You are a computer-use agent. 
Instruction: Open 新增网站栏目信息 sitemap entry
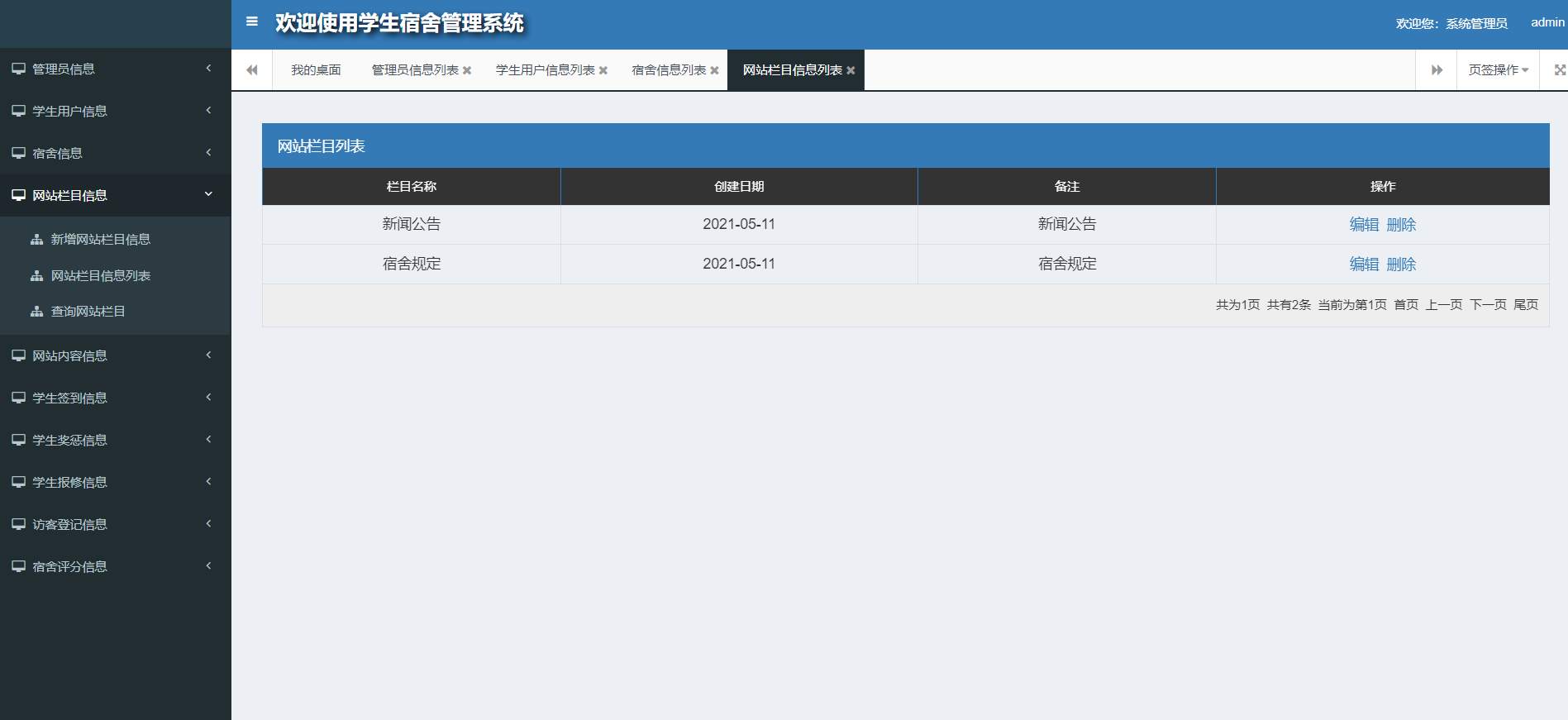[100, 239]
